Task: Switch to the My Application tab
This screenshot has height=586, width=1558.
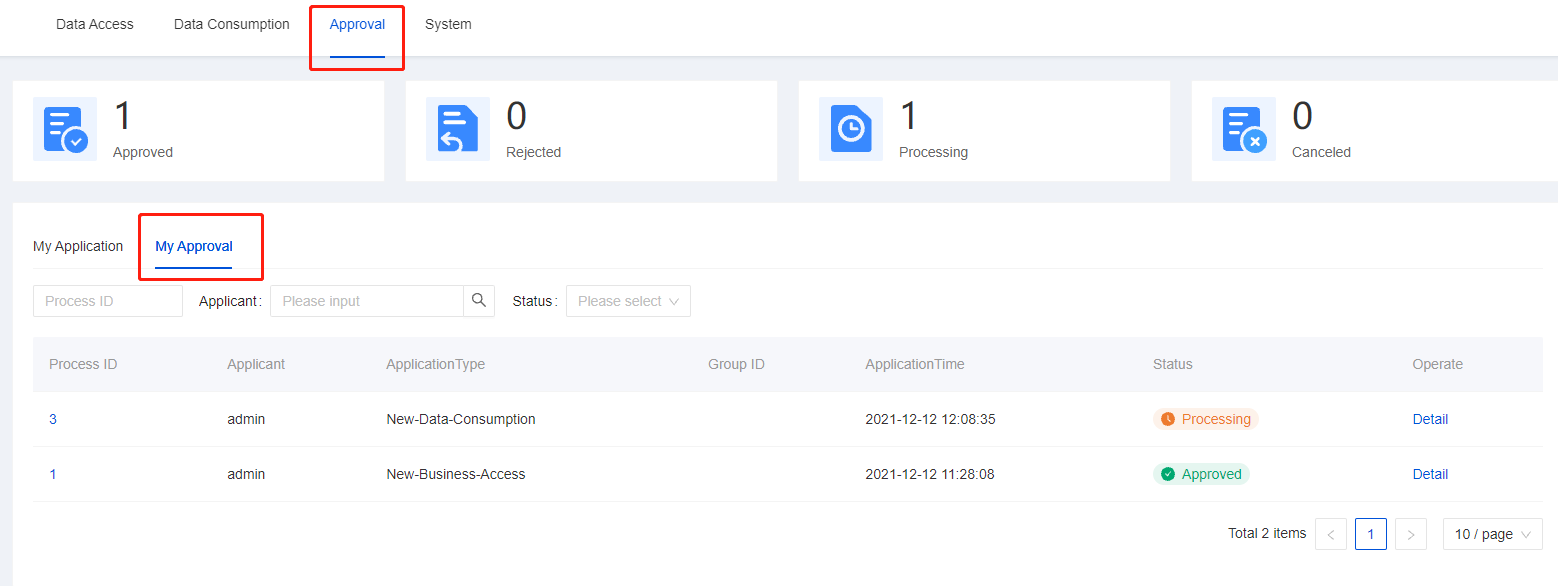Action: (78, 246)
